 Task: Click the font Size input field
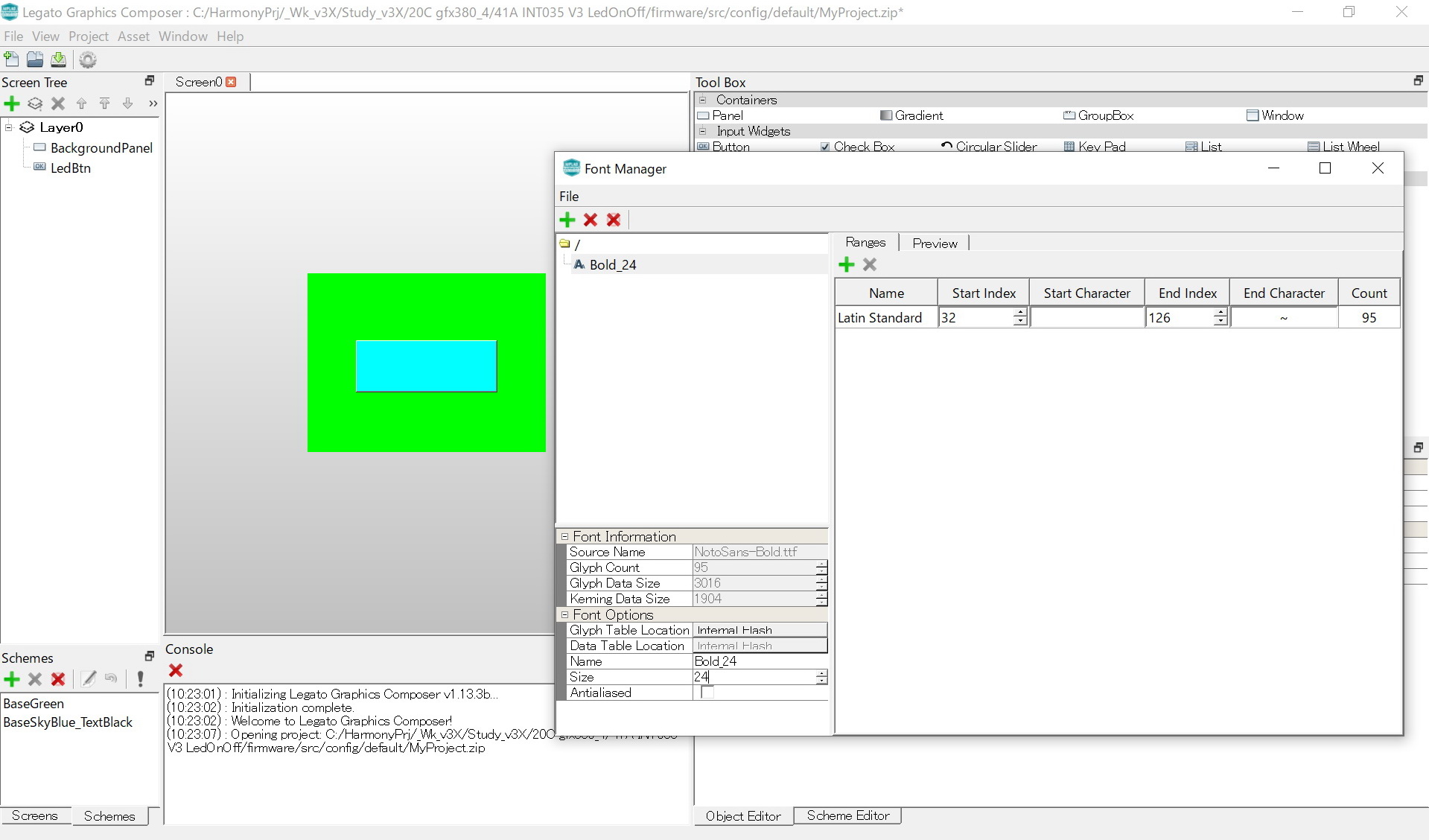tap(754, 677)
